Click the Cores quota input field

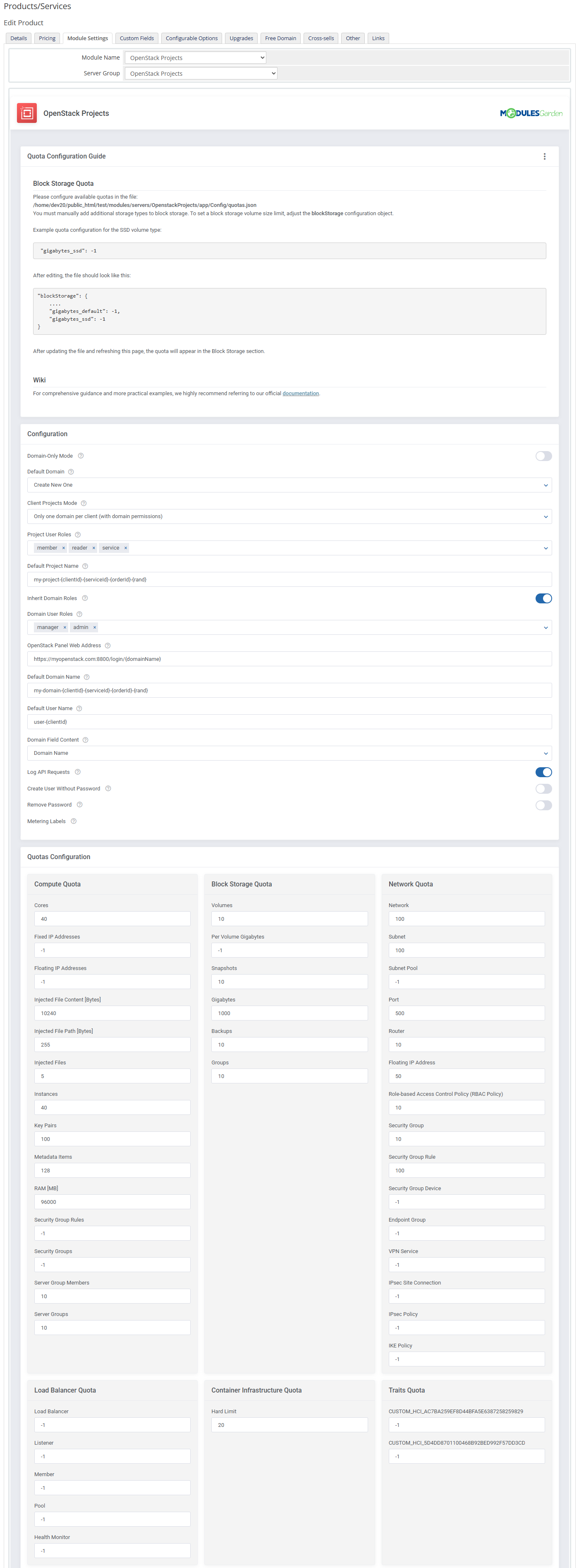coord(112,919)
